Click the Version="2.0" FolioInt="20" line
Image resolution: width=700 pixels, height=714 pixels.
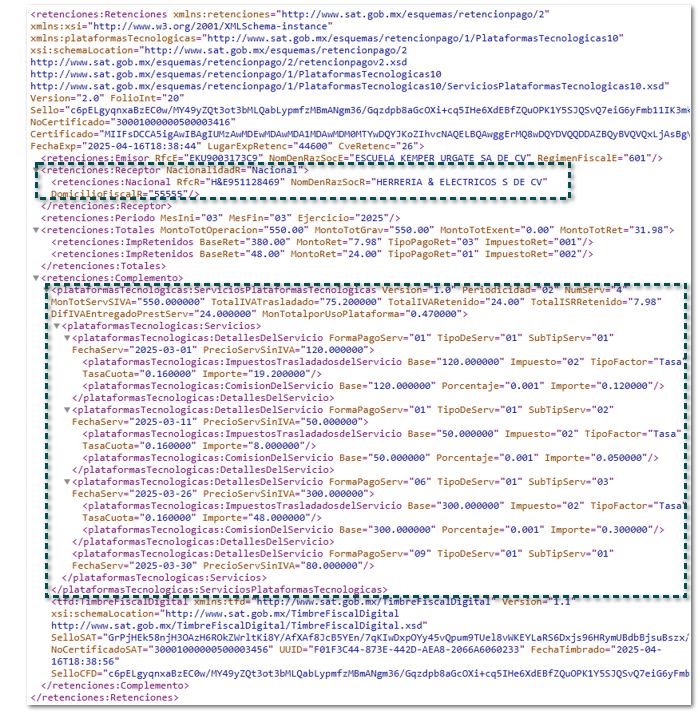click(107, 98)
